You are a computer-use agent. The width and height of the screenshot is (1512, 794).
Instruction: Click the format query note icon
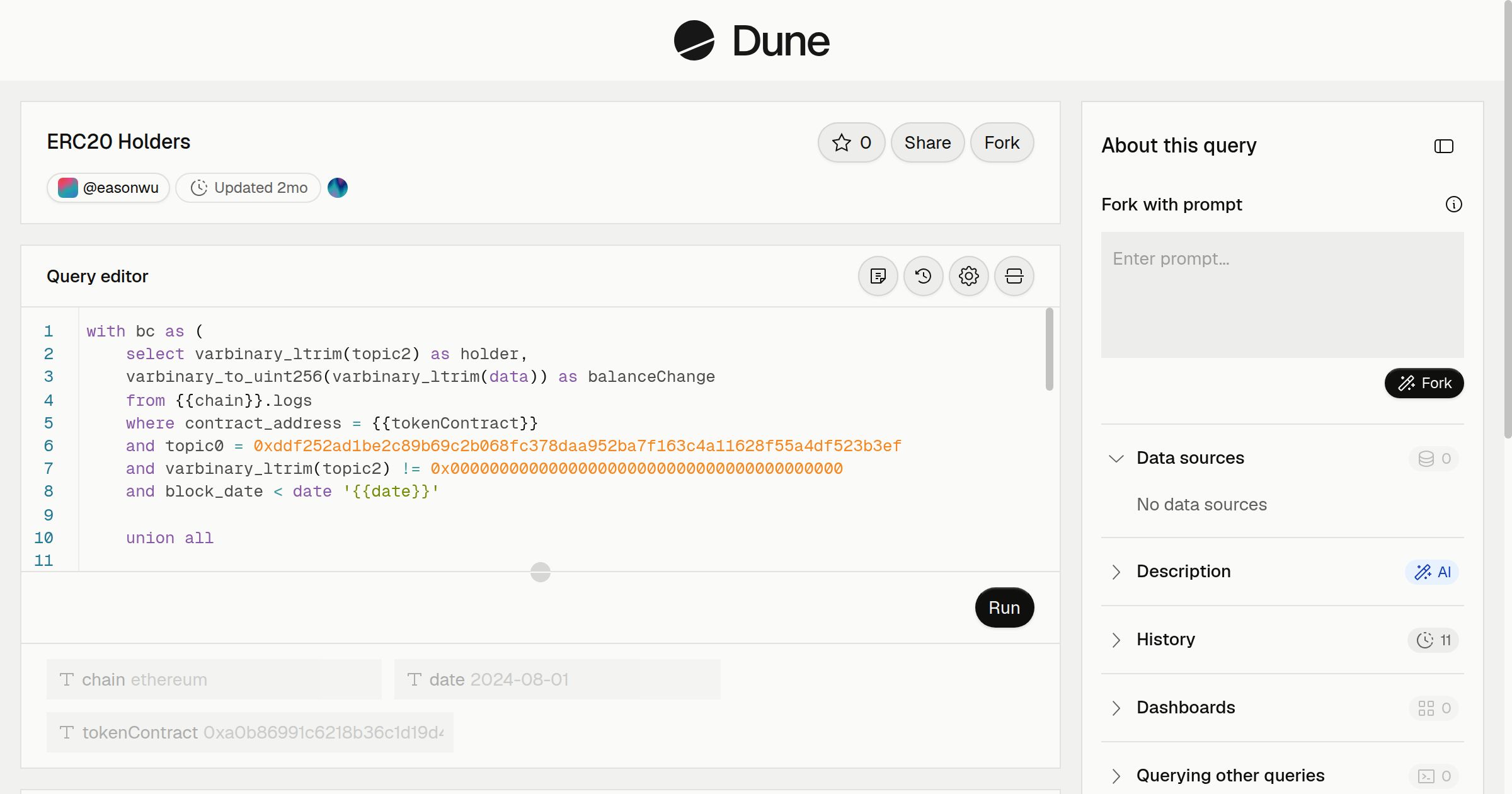[x=878, y=276]
